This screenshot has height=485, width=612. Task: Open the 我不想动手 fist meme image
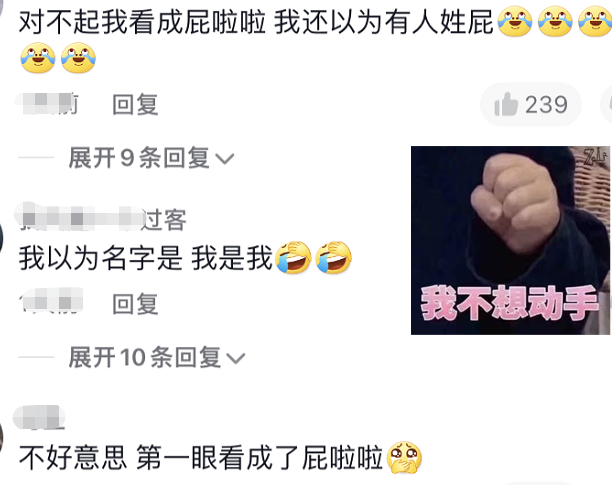click(x=510, y=240)
